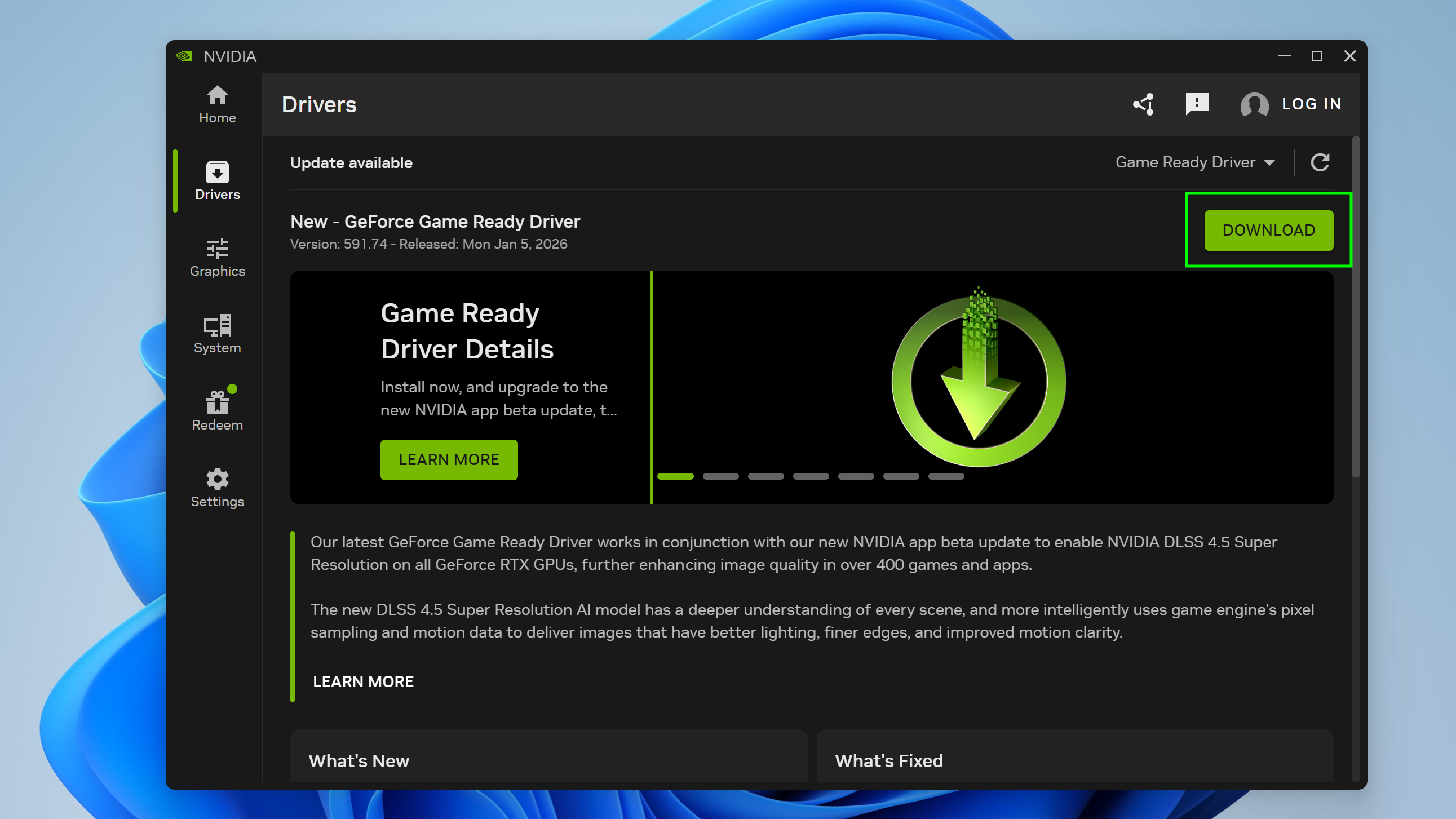Select the Drivers sidebar icon

pos(217,180)
